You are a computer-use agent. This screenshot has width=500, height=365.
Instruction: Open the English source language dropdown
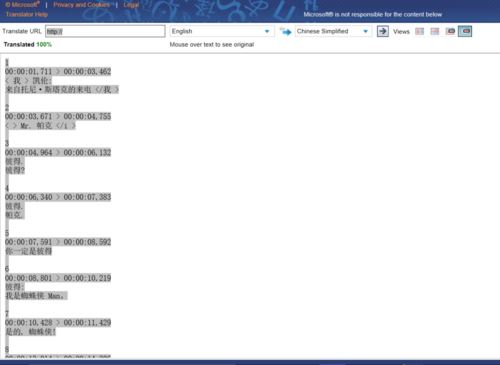(x=221, y=31)
